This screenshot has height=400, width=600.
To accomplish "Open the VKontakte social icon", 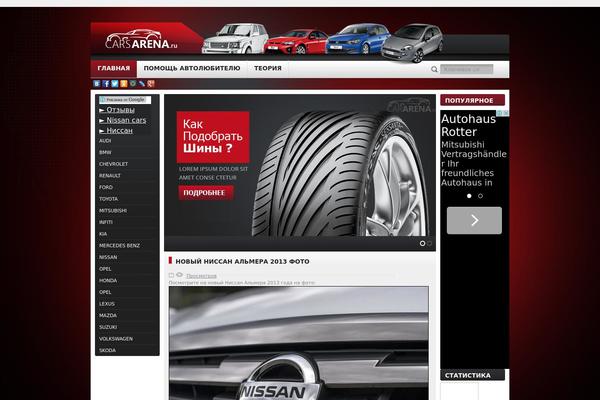I will (x=97, y=83).
